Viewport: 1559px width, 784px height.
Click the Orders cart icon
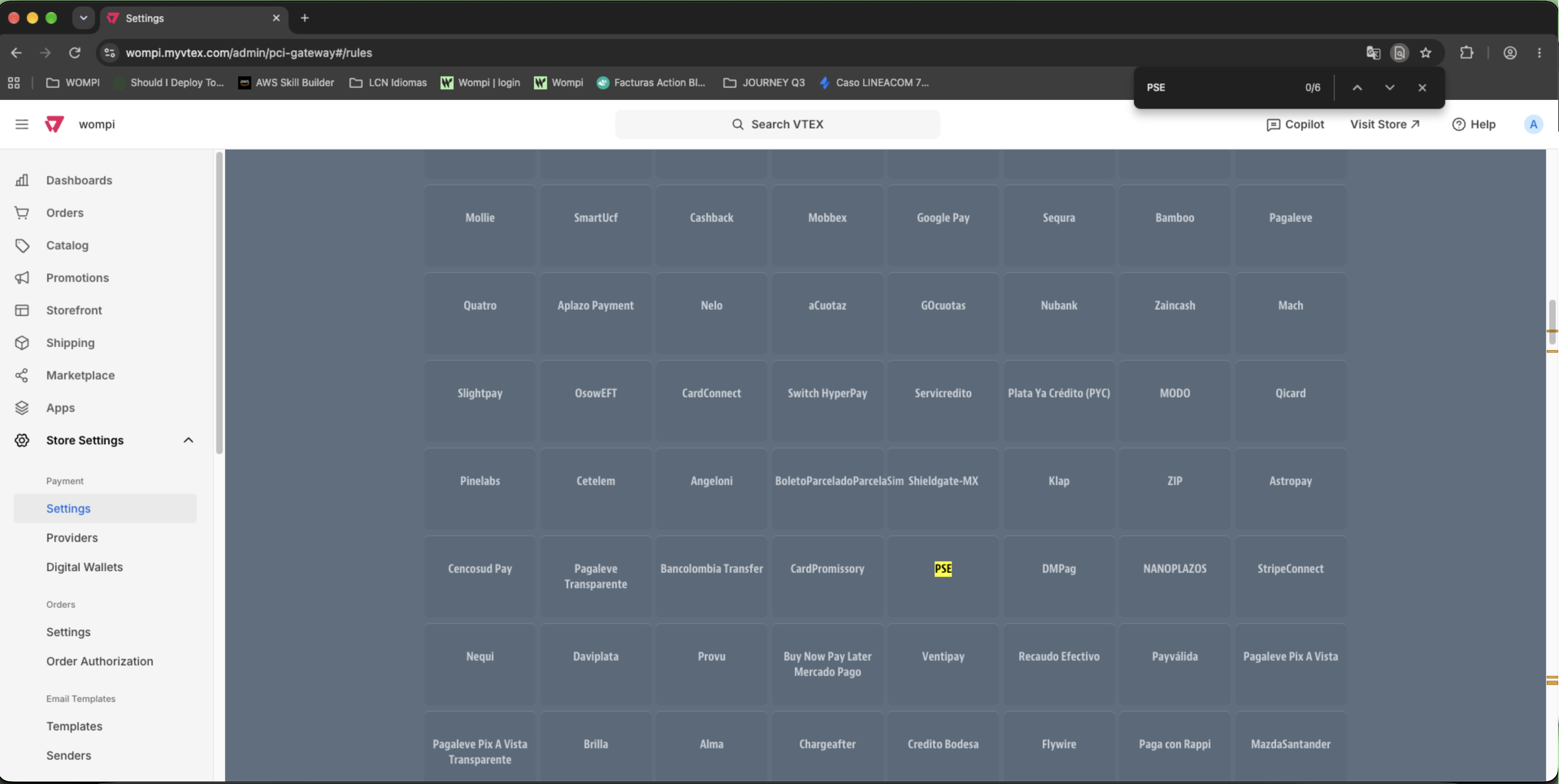point(22,213)
